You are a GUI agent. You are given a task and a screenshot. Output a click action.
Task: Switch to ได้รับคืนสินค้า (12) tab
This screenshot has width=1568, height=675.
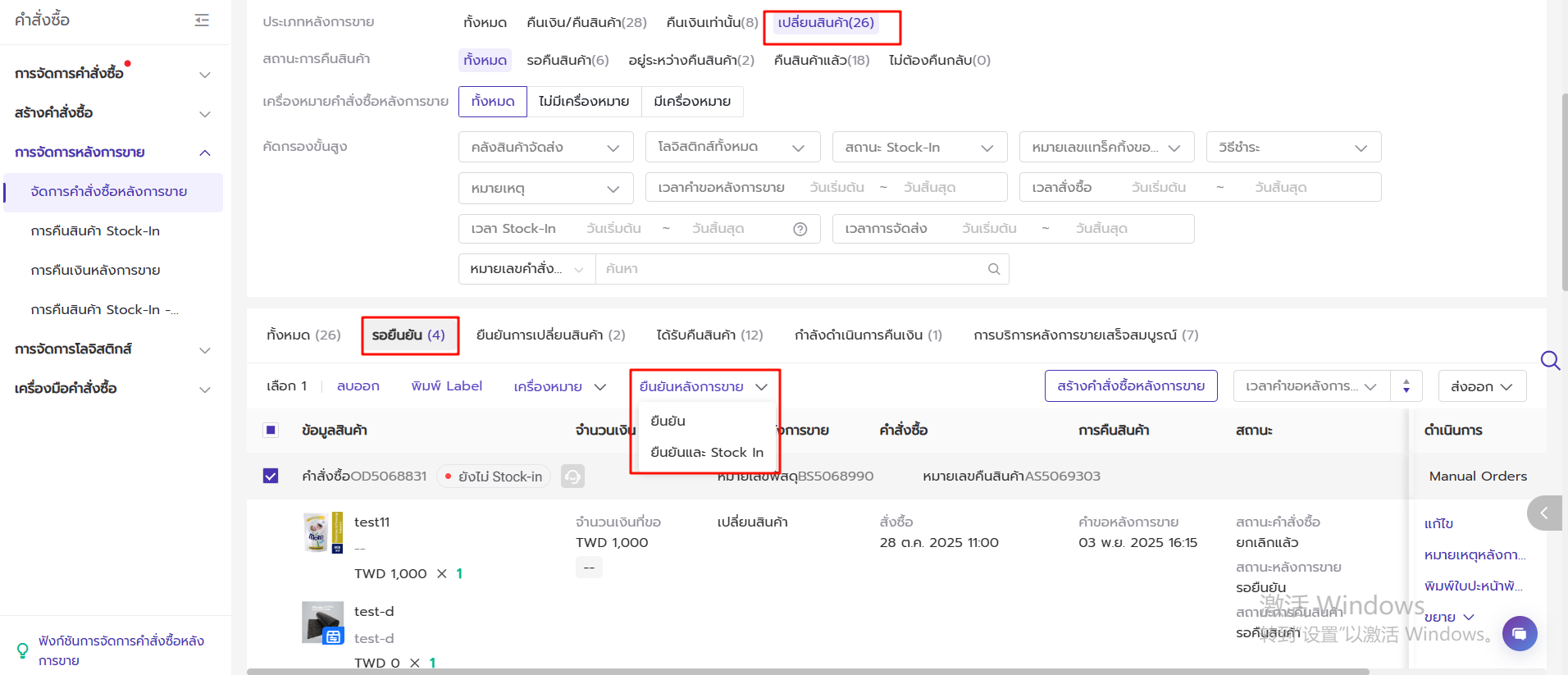pyautogui.click(x=709, y=335)
